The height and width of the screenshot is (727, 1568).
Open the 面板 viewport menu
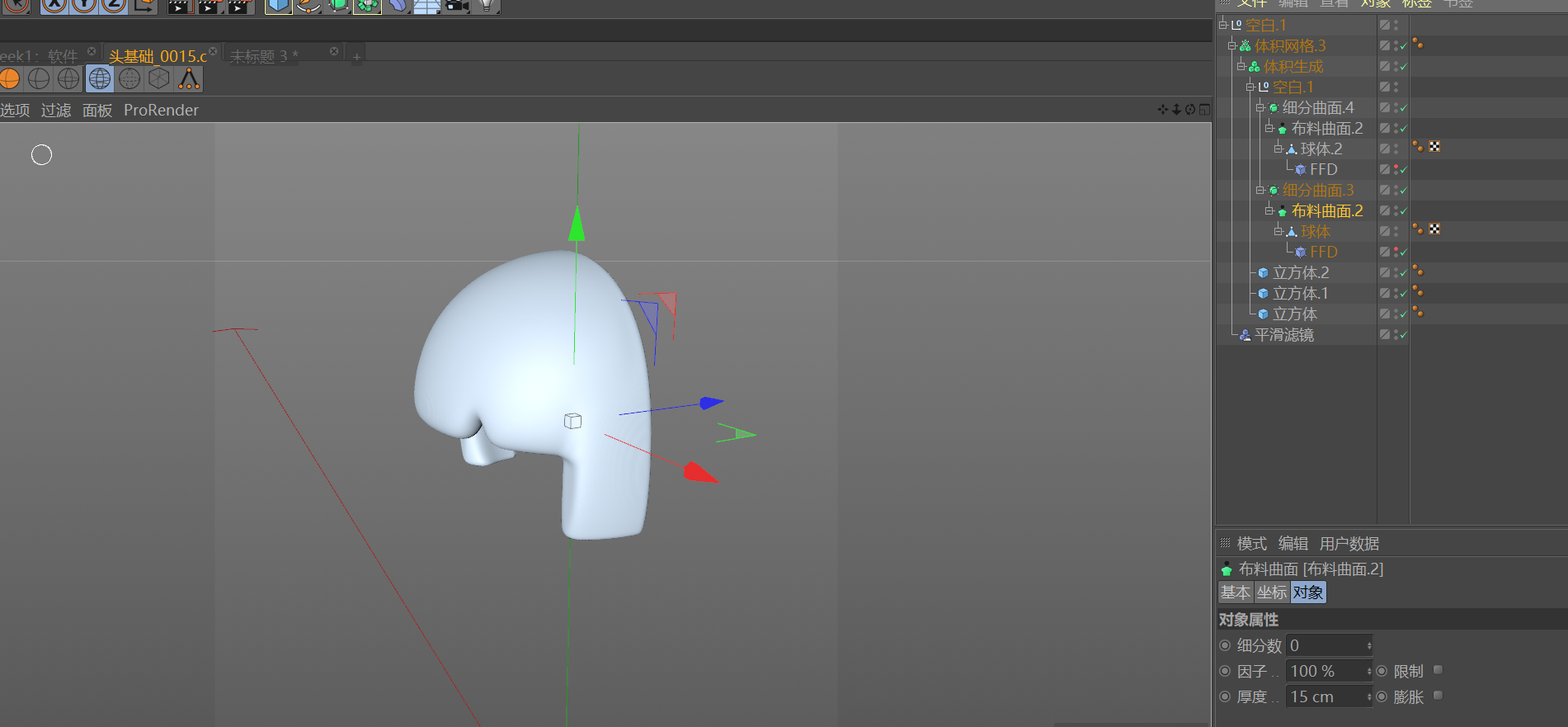[97, 110]
